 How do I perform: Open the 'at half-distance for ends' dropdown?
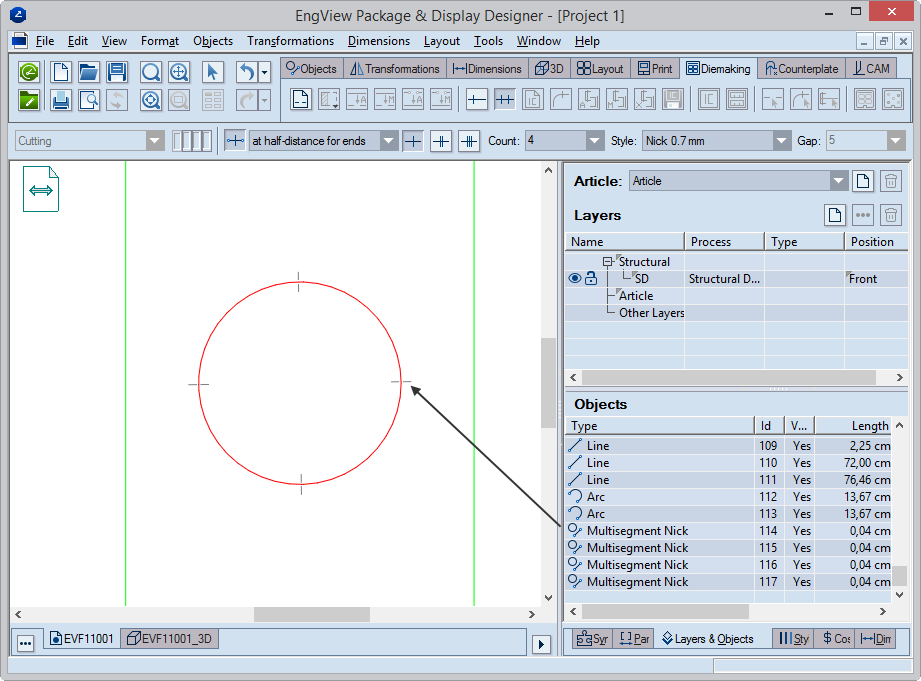389,141
